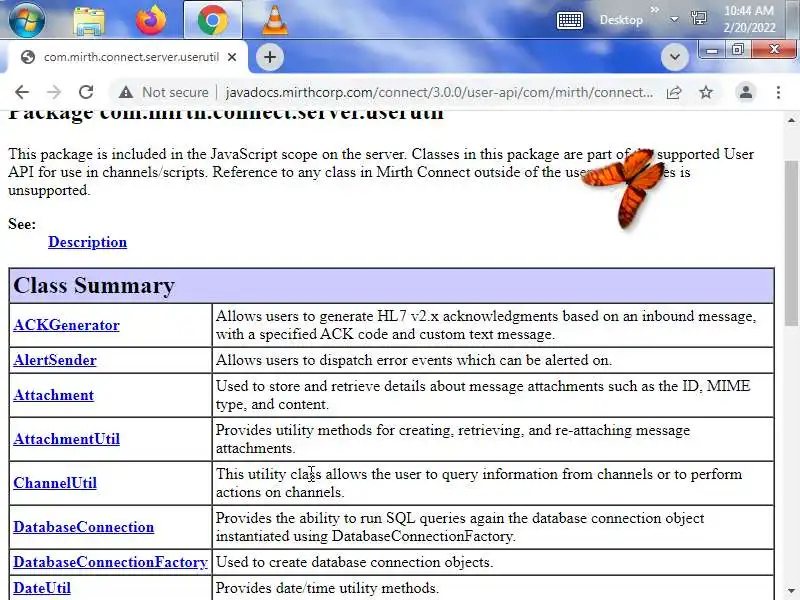Open a new Chrome tab
Viewport: 800px width, 600px height.
[x=270, y=57]
